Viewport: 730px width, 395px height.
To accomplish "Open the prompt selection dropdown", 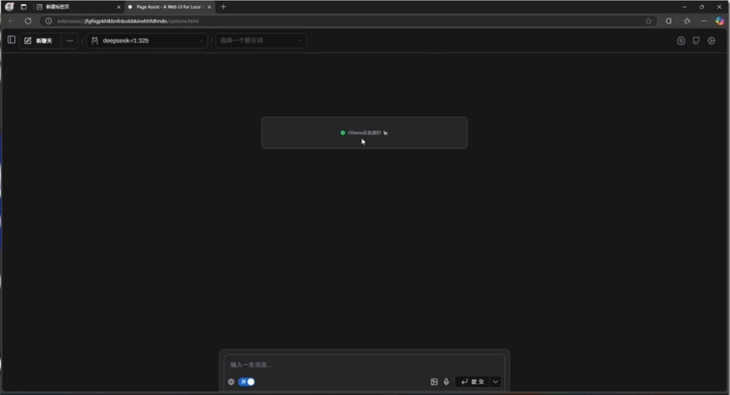I will point(261,41).
